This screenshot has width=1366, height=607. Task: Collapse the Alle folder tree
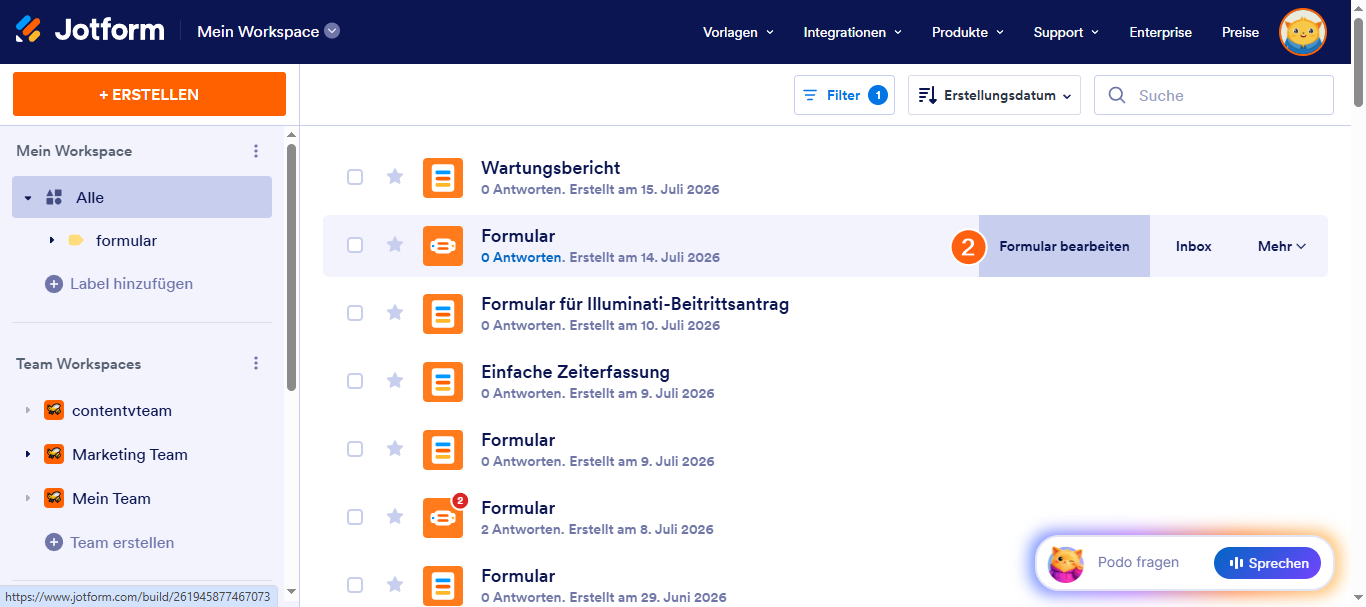[28, 198]
